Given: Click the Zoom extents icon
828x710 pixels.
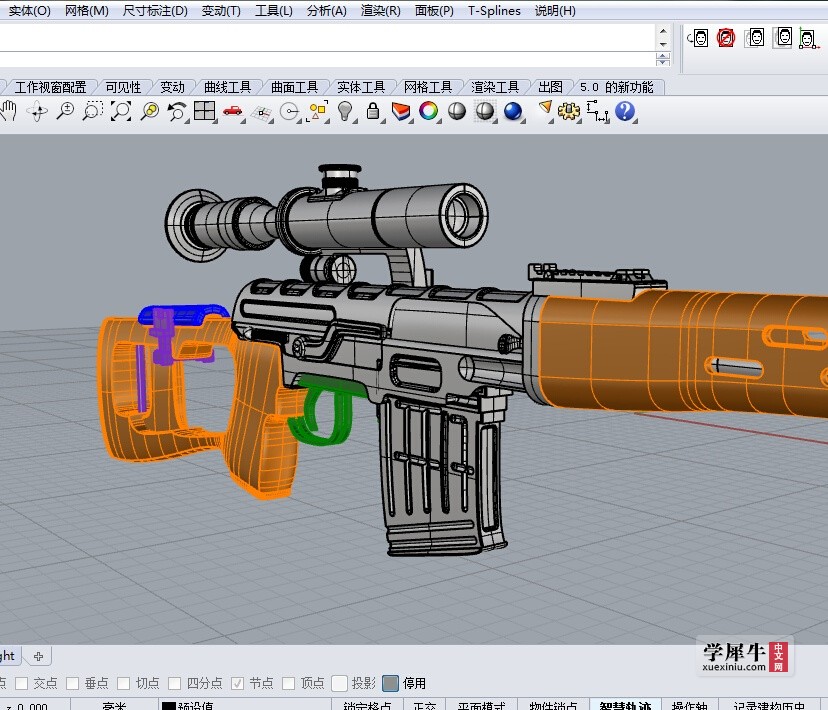Looking at the screenshot, I should tap(121, 111).
